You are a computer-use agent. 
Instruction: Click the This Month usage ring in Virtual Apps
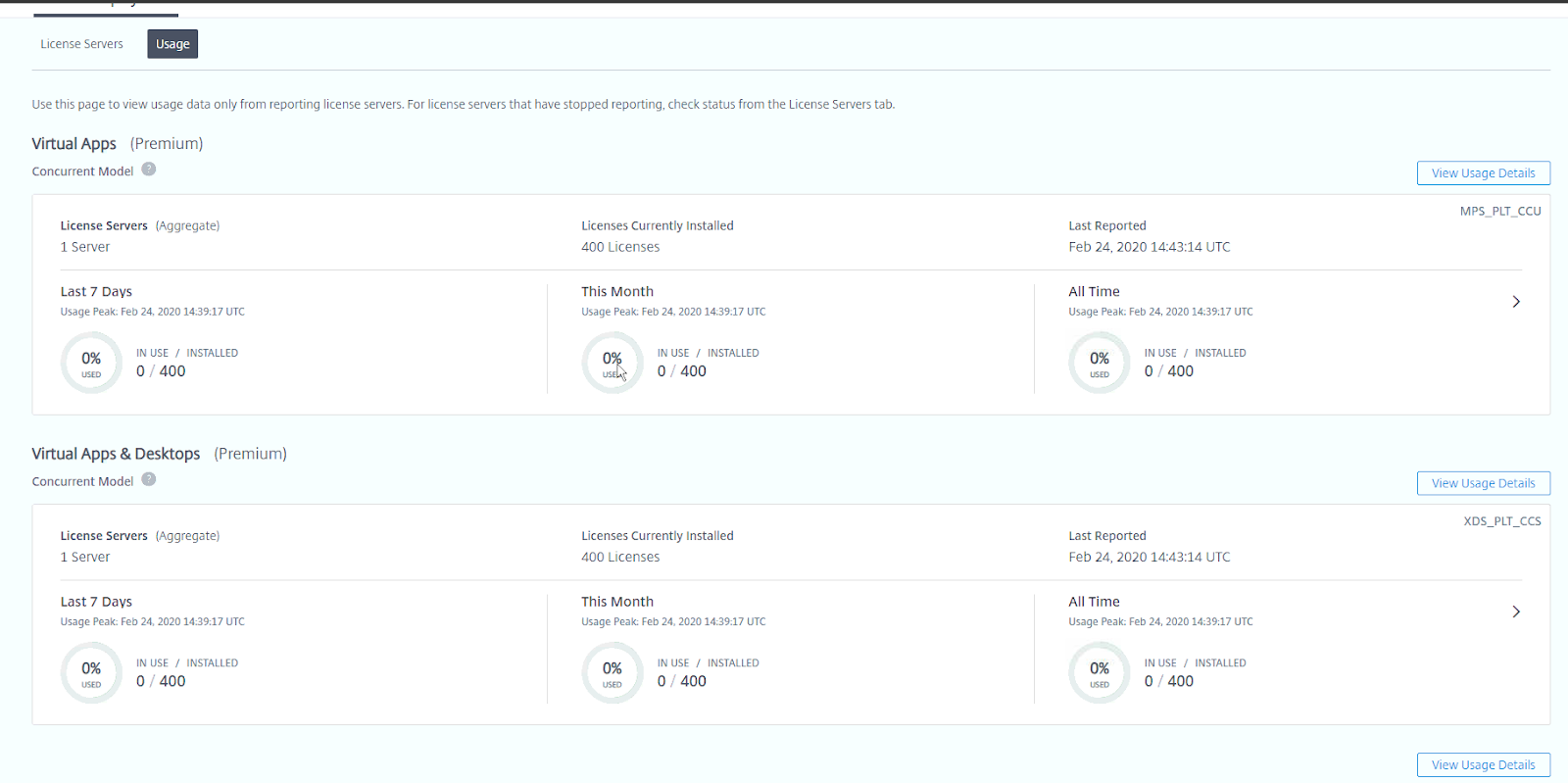coord(612,363)
